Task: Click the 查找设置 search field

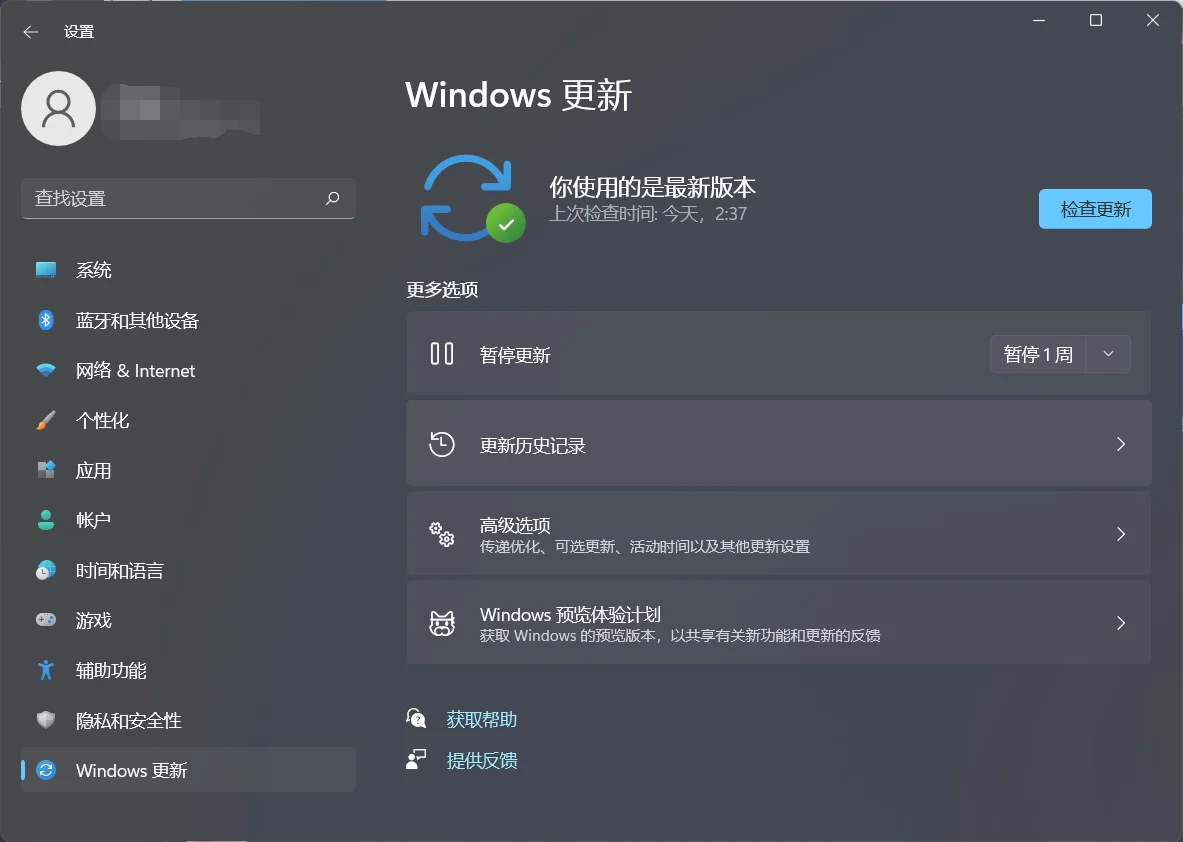Action: click(x=188, y=198)
